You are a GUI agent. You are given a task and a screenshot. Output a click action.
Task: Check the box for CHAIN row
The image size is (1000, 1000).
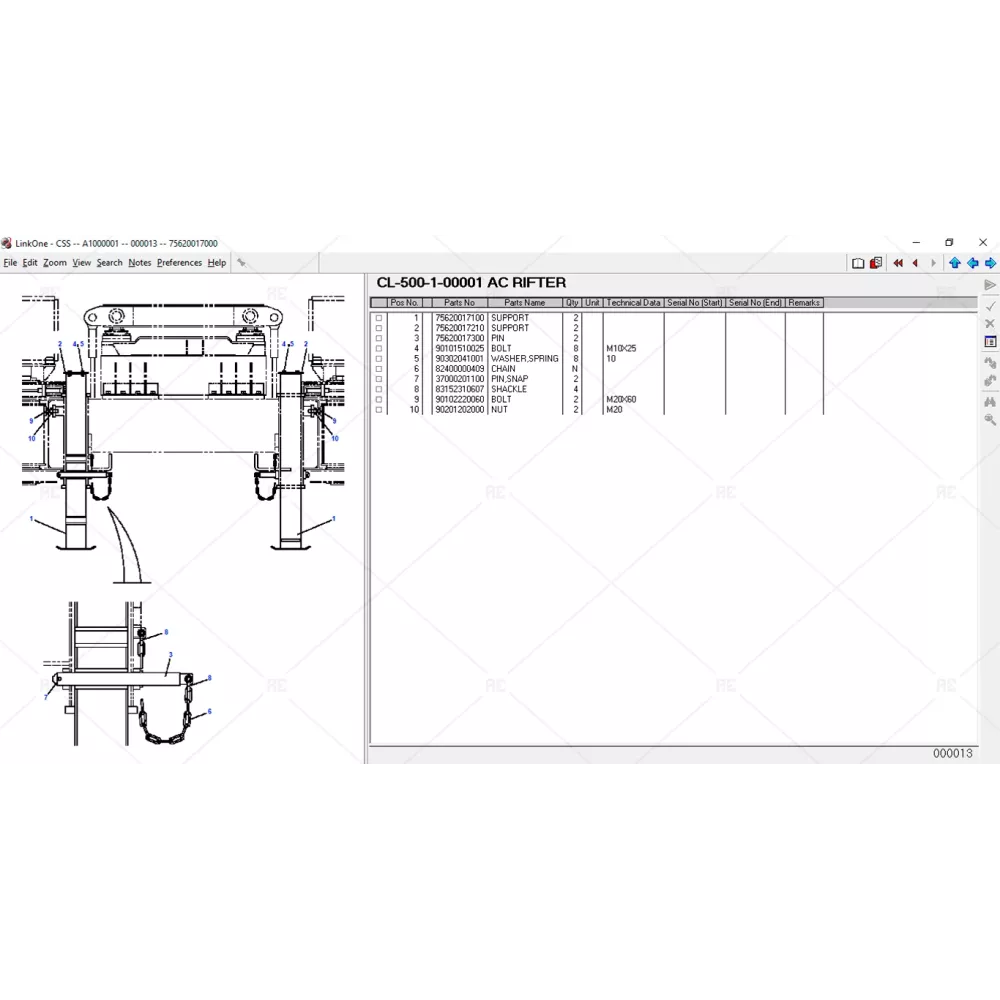click(379, 369)
